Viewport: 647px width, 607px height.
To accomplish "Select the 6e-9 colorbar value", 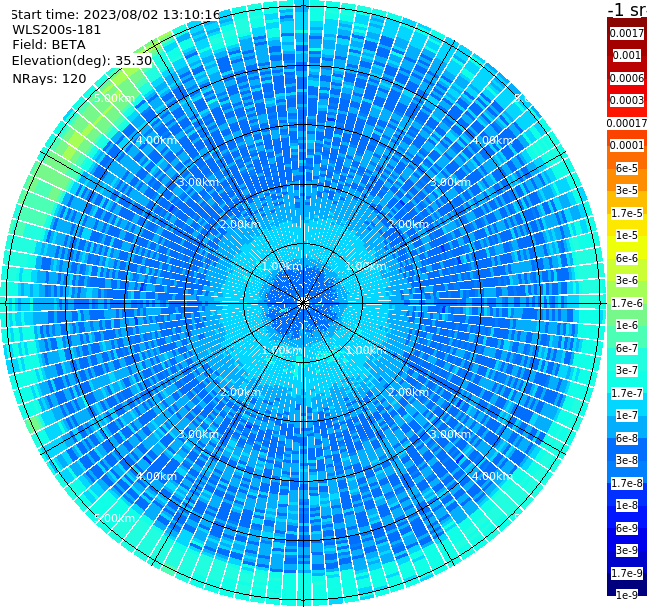I will click(x=627, y=528).
